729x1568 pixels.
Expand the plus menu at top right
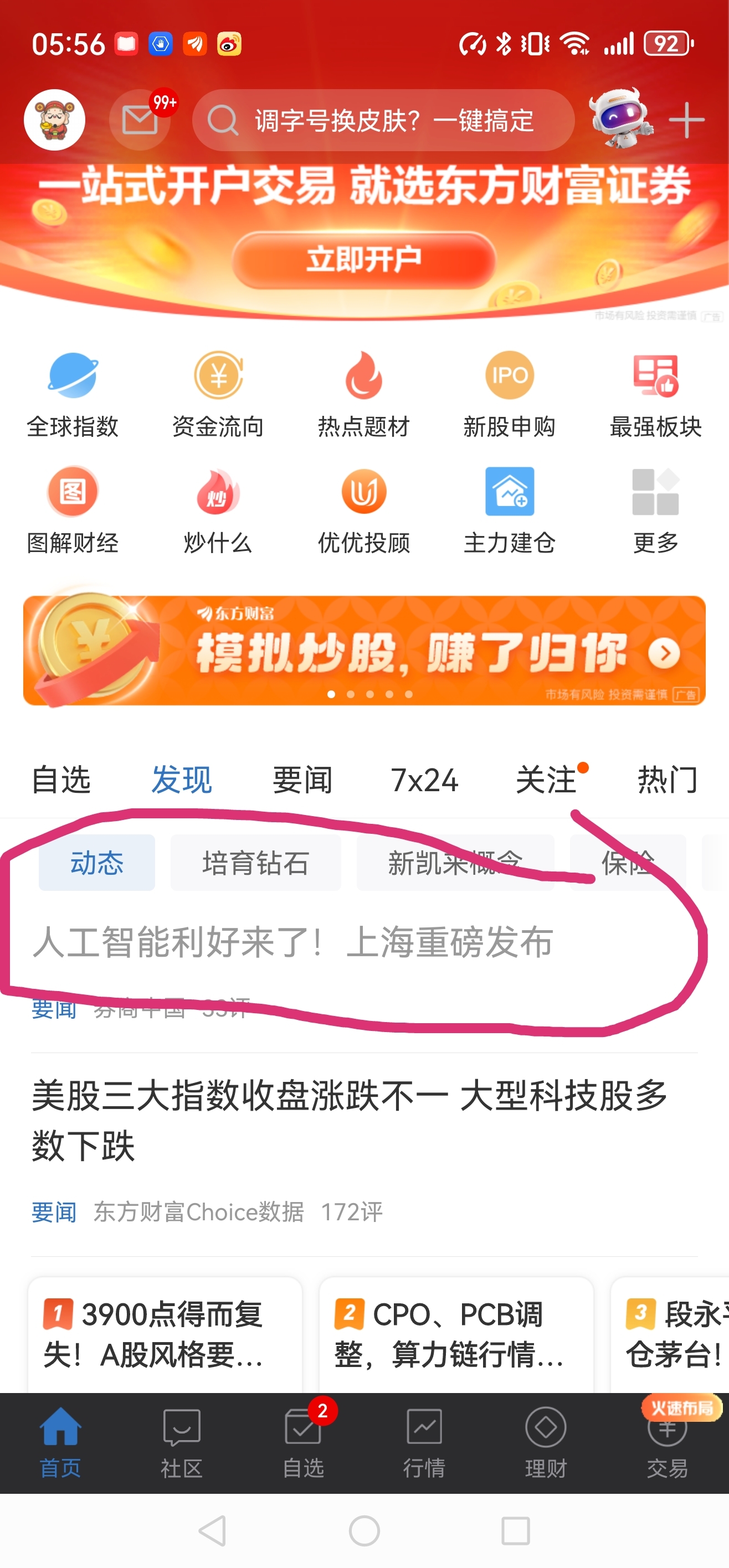tap(687, 121)
